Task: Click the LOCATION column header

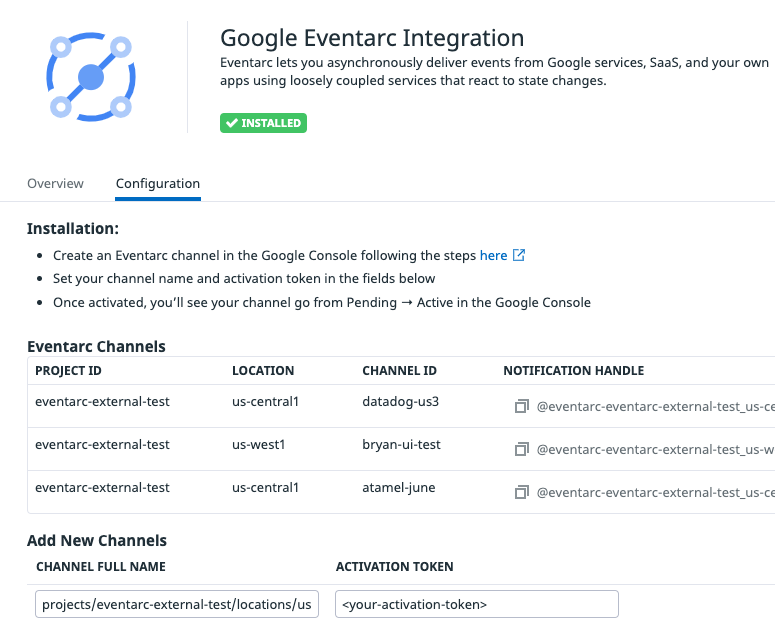Action: click(263, 370)
